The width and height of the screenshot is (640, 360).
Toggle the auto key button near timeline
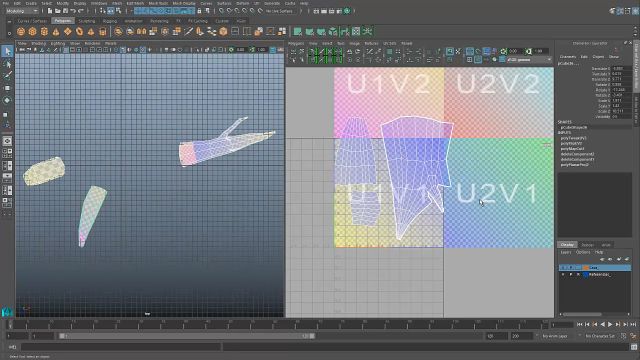pyautogui.click(x=633, y=336)
